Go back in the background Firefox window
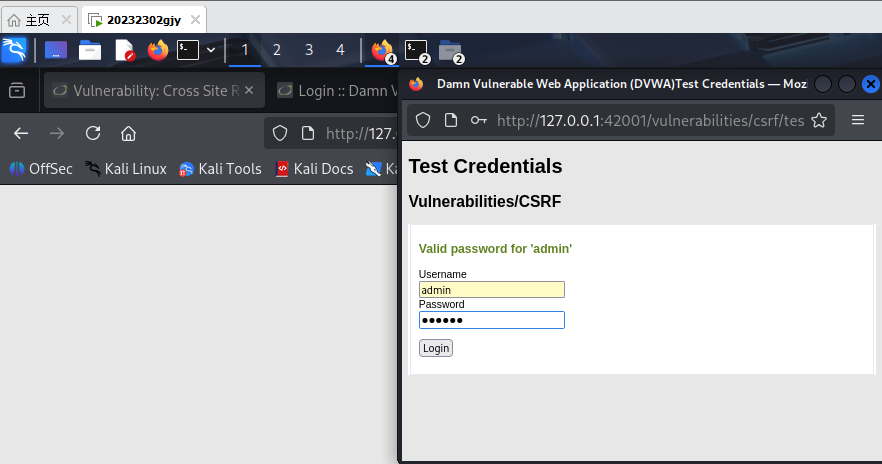Viewport: 882px width, 464px height. tap(21, 134)
